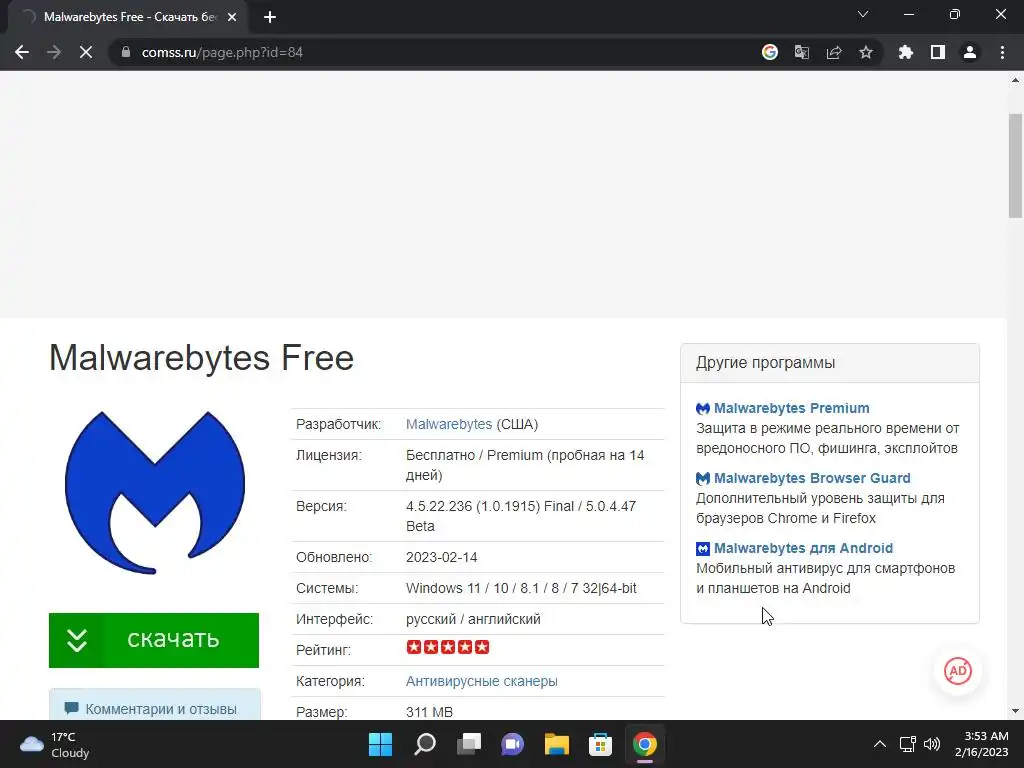Open Task View on the taskbar

point(468,744)
